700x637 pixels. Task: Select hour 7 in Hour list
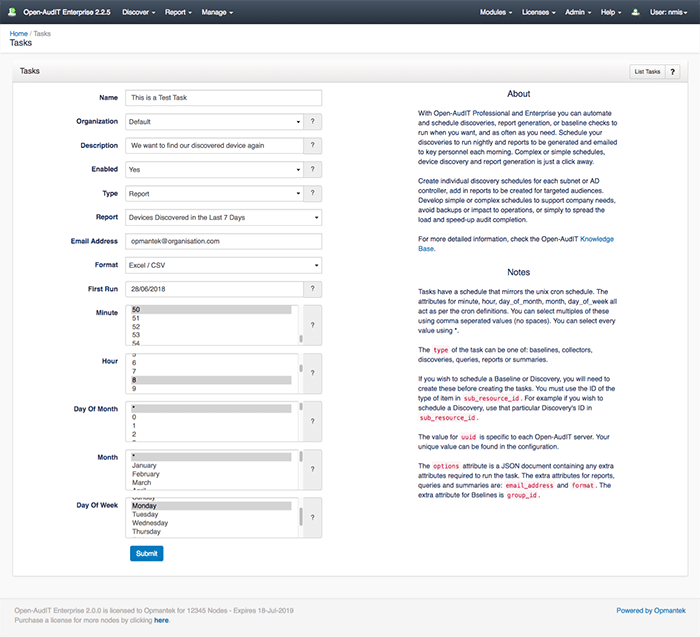[x=211, y=371]
